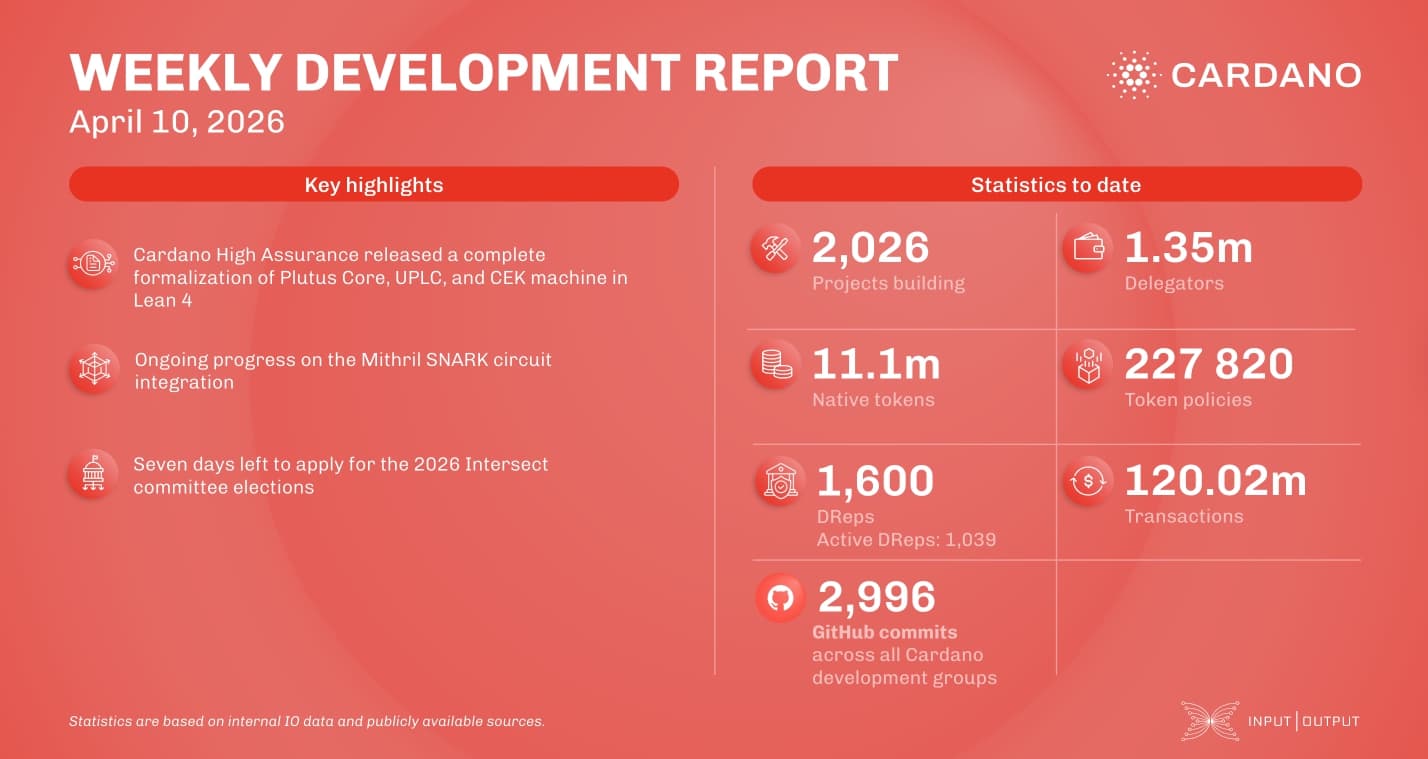Click the Token policies box icon
Viewport: 1428px width, 759px height.
coord(1089,364)
